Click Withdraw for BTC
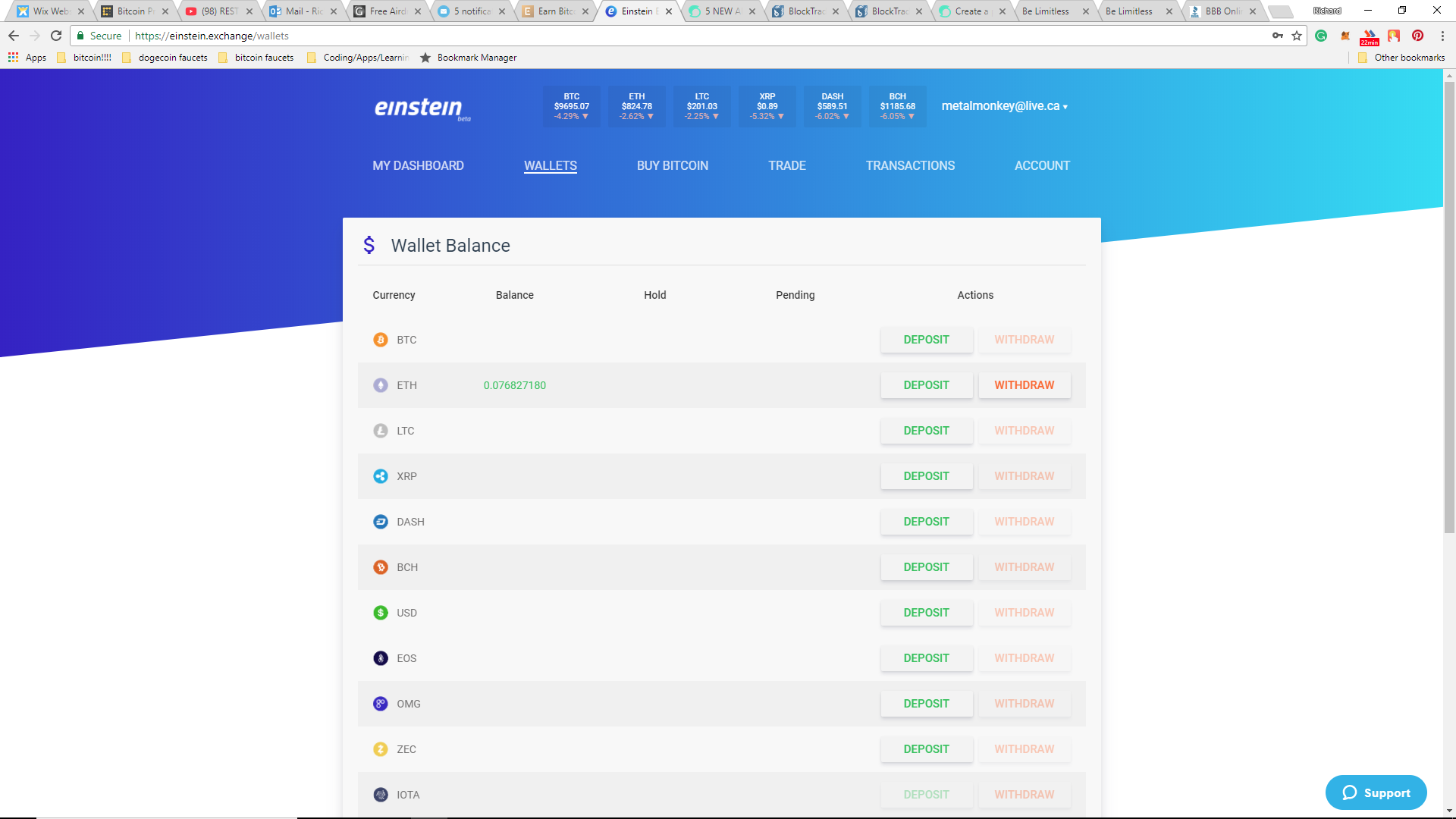The image size is (1456, 819). pos(1025,340)
